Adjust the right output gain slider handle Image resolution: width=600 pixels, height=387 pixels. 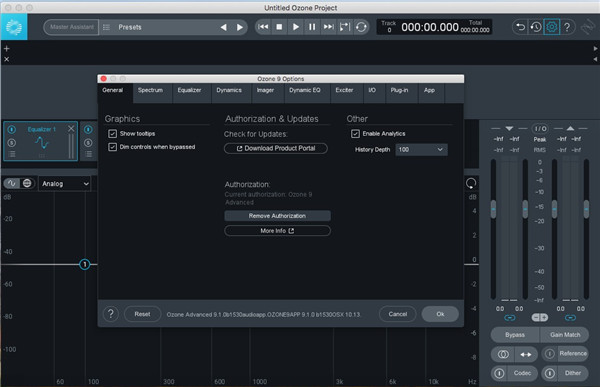pyautogui.click(x=586, y=209)
